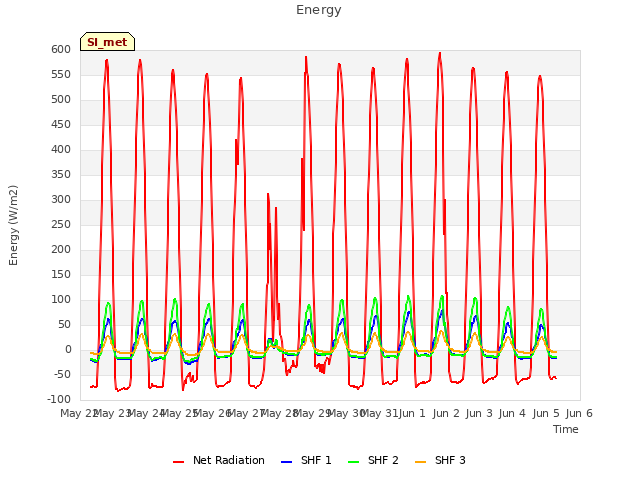Click the 550 y-axis tick label

click(x=61, y=75)
